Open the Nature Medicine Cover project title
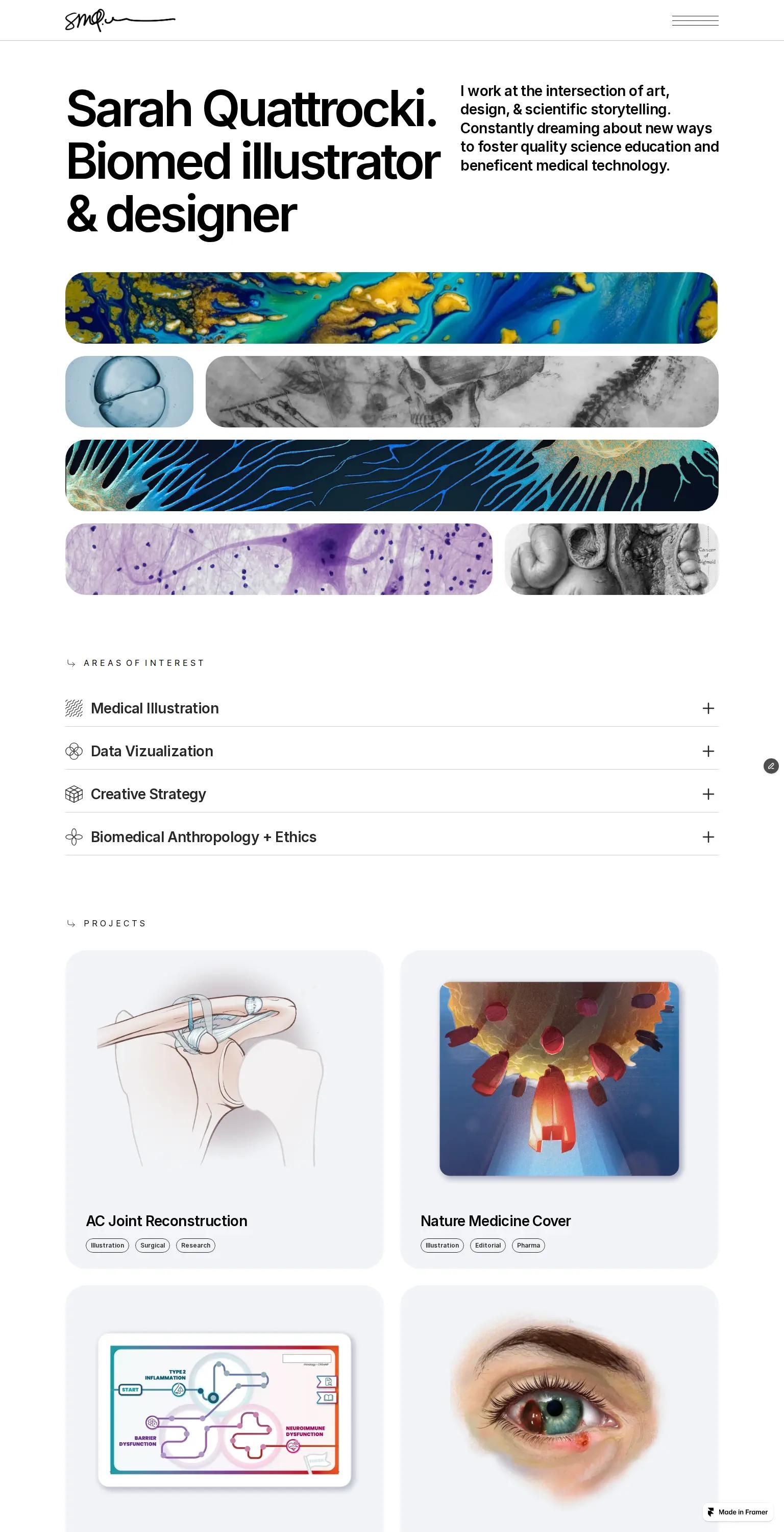This screenshot has width=784, height=1532. [x=495, y=1221]
